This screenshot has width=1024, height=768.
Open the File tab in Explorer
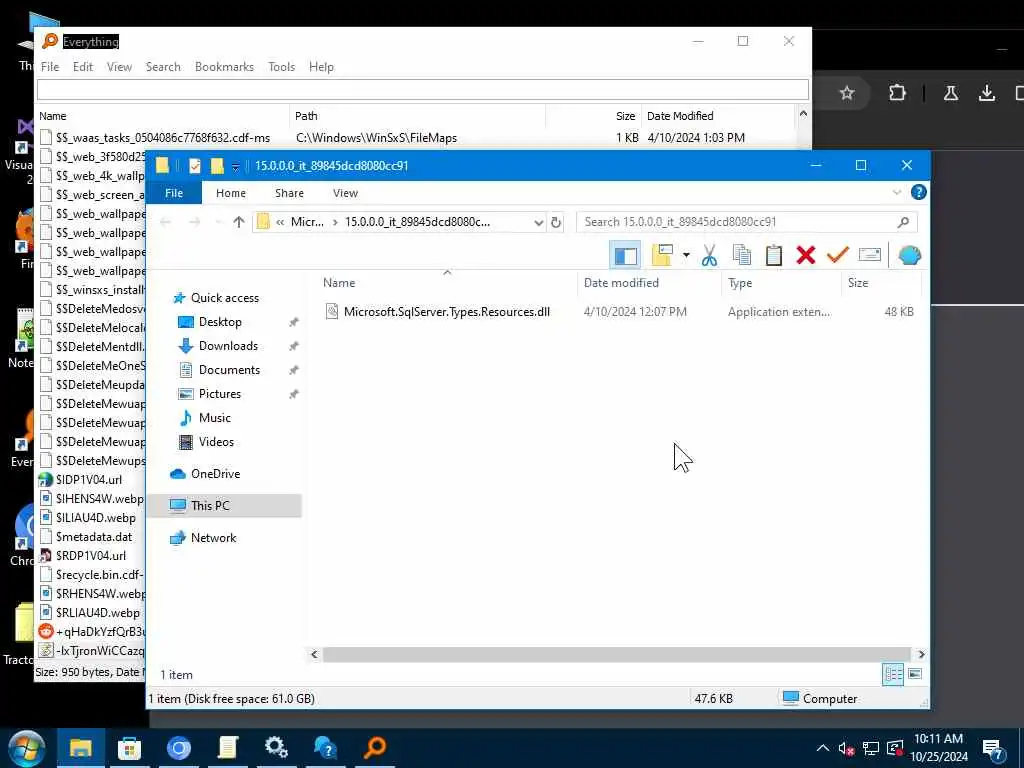[174, 193]
